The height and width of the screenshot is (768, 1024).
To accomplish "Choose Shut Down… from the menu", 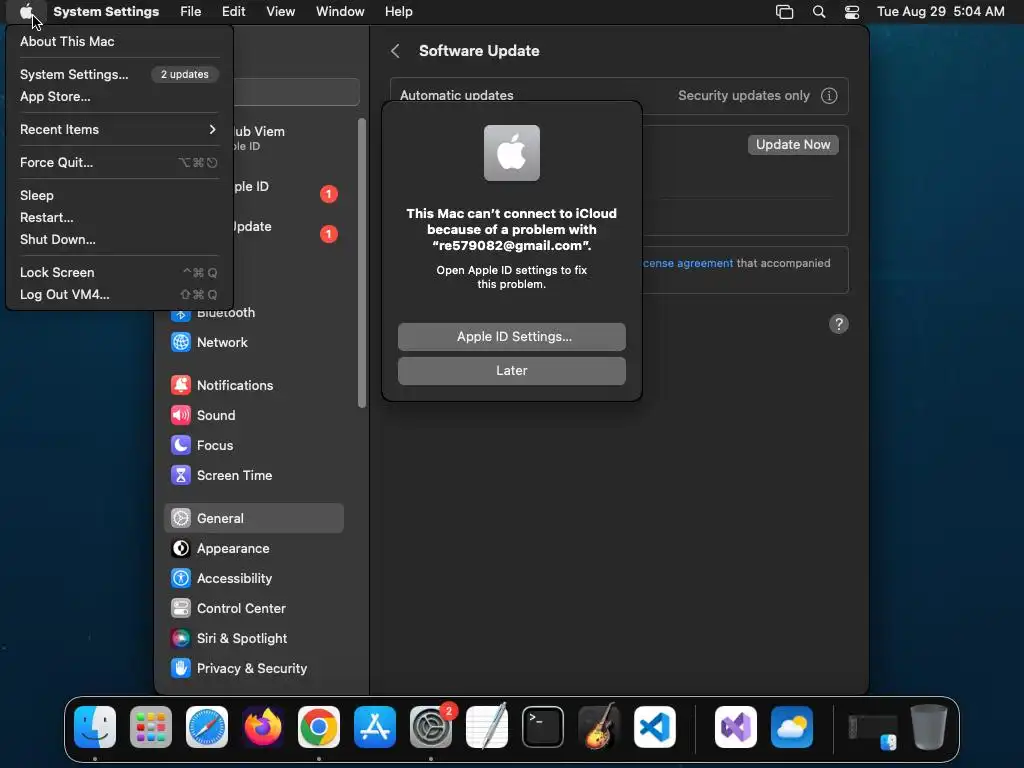I will pyautogui.click(x=119, y=240).
